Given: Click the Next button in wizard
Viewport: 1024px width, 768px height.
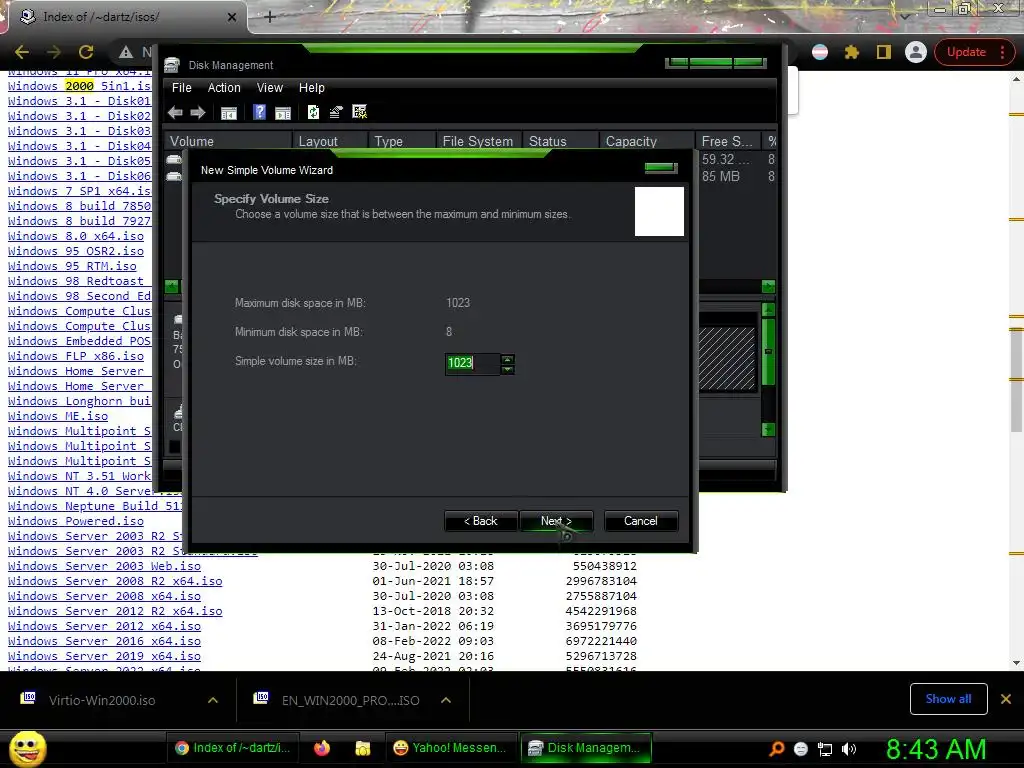Looking at the screenshot, I should tap(556, 521).
